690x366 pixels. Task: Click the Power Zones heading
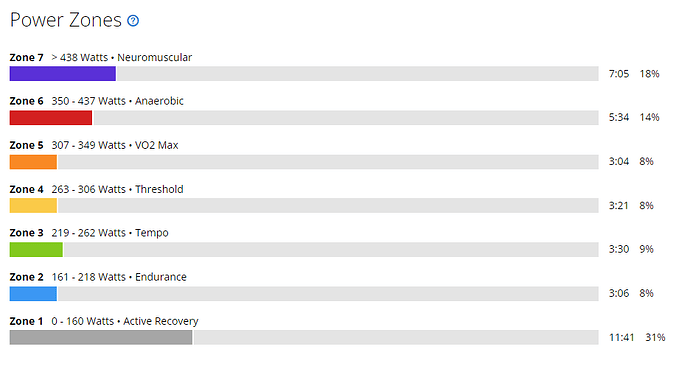click(x=66, y=20)
